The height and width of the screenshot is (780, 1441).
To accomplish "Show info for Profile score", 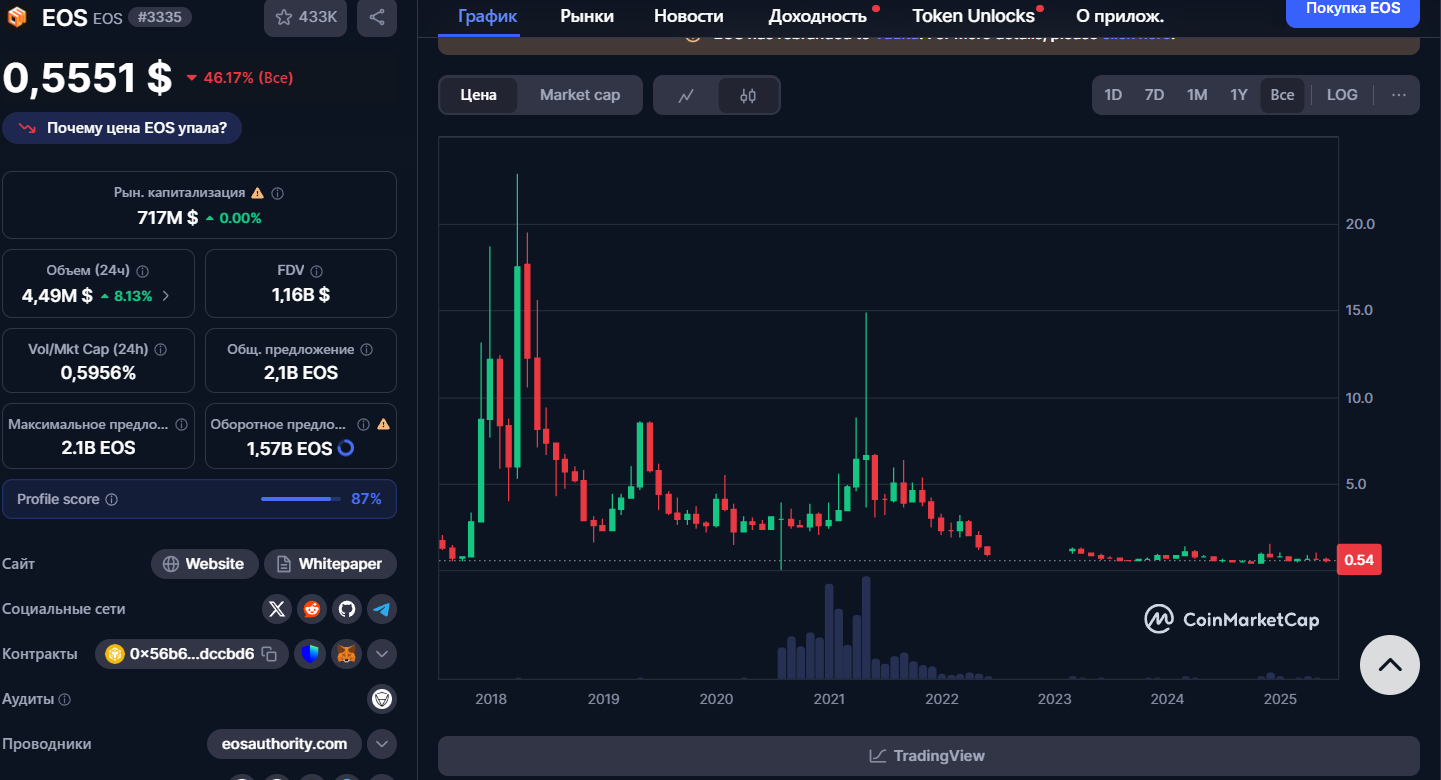I will coord(112,499).
